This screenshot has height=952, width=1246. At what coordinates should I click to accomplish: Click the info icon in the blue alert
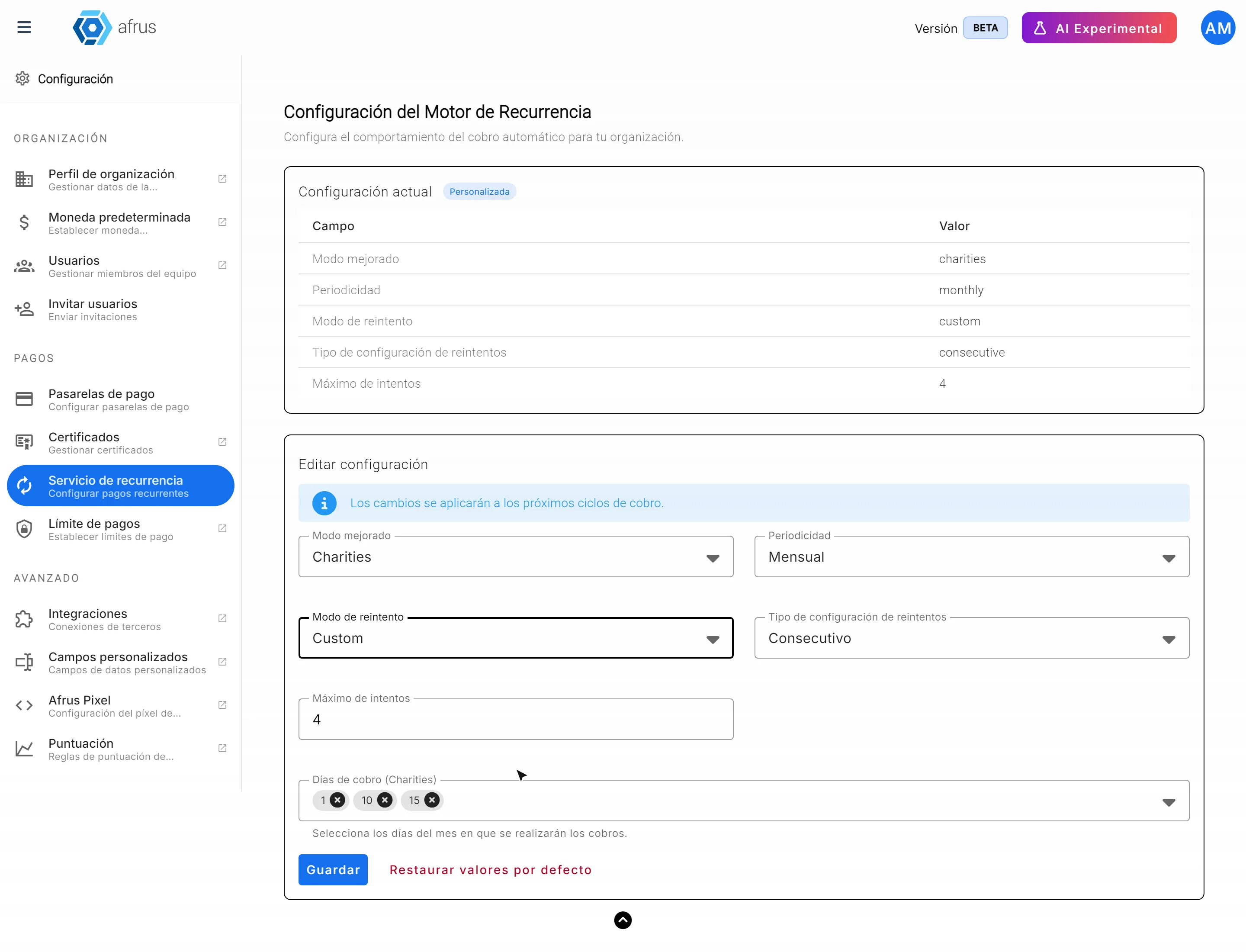[324, 503]
